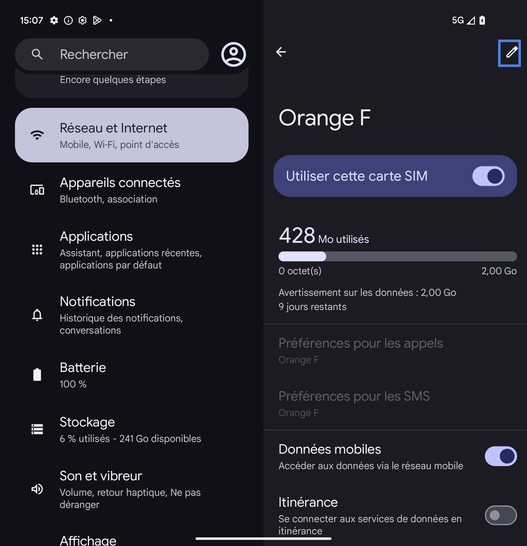
Task: Tap the magnifier search icon
Action: [37, 54]
